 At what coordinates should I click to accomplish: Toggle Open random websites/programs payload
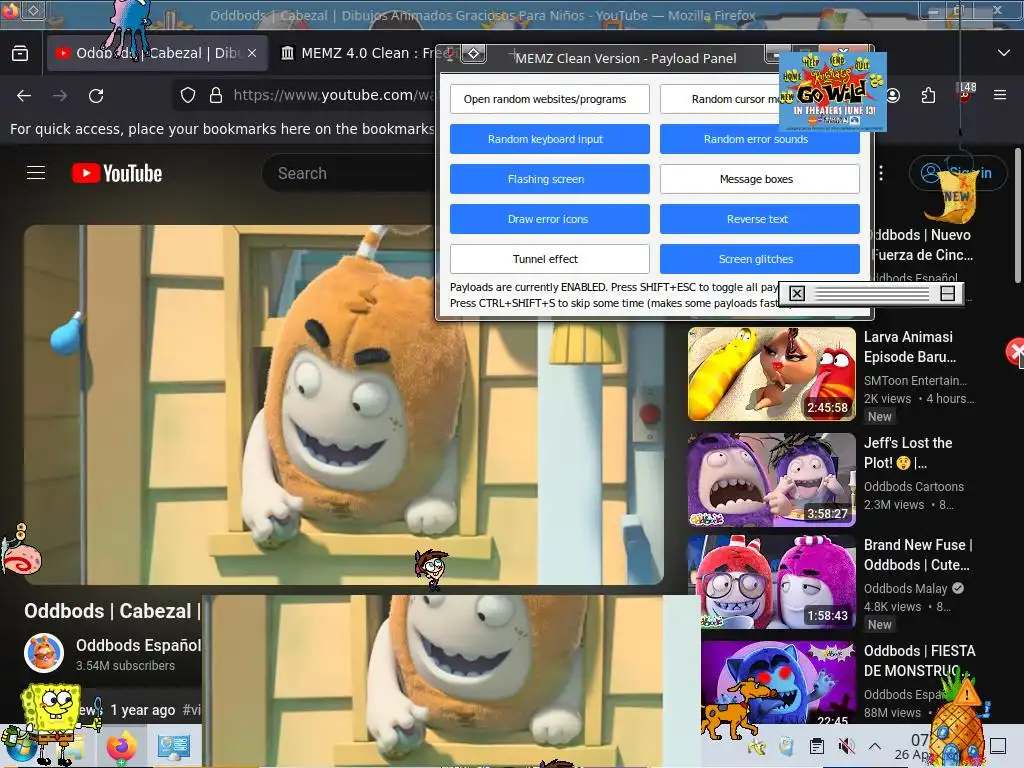tap(549, 99)
